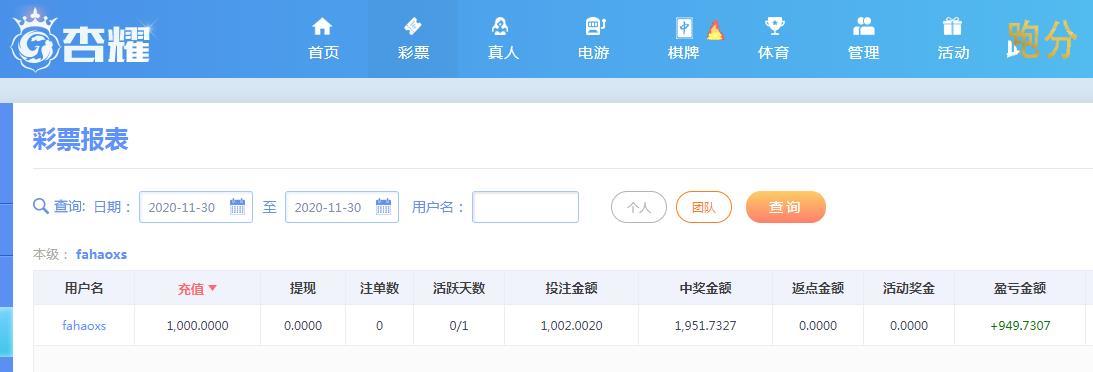Image resolution: width=1093 pixels, height=372 pixels.
Task: Click the 跑分 banner at top right
Action: click(1041, 39)
